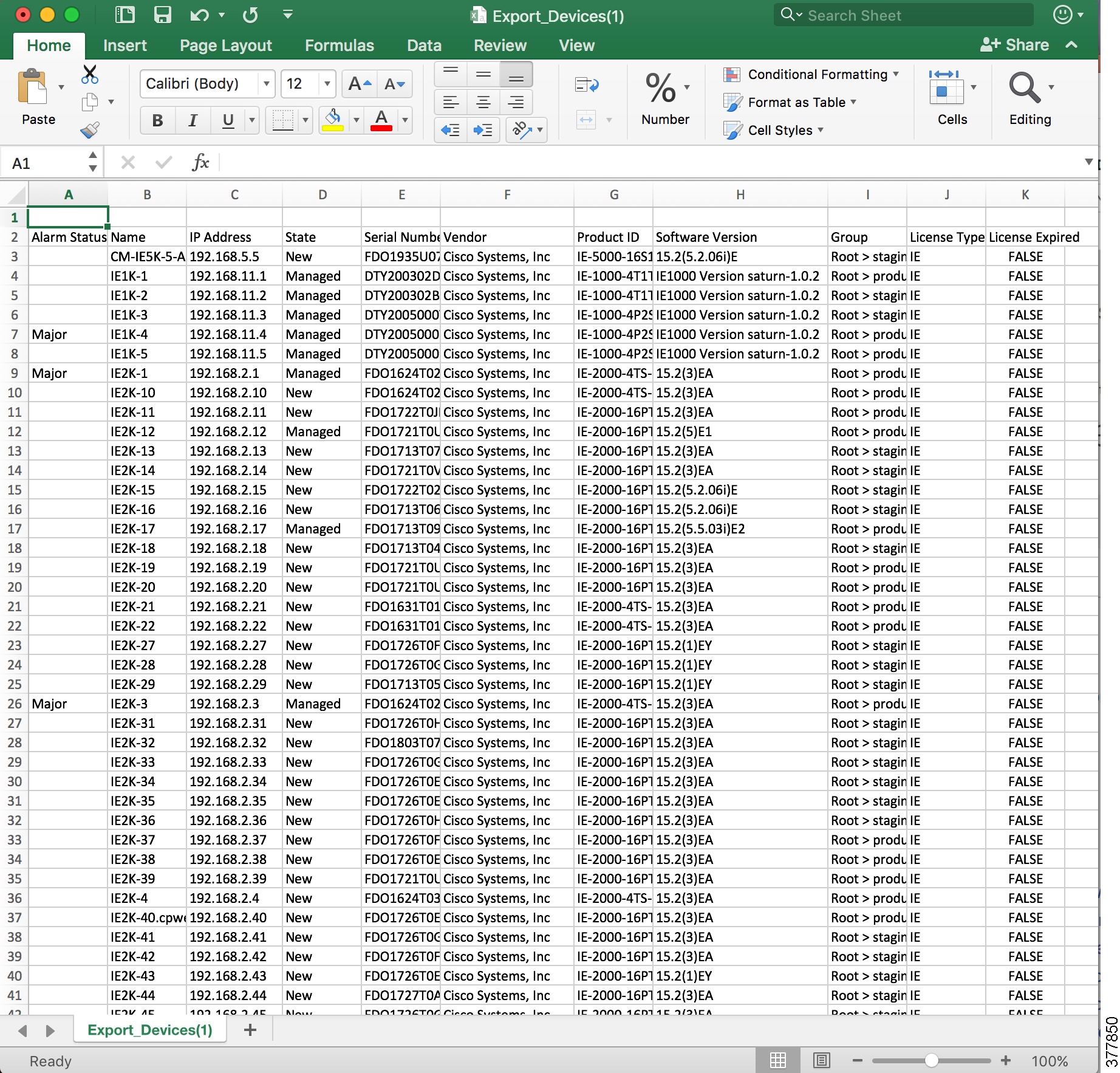
Task: Open the View tab
Action: click(576, 46)
